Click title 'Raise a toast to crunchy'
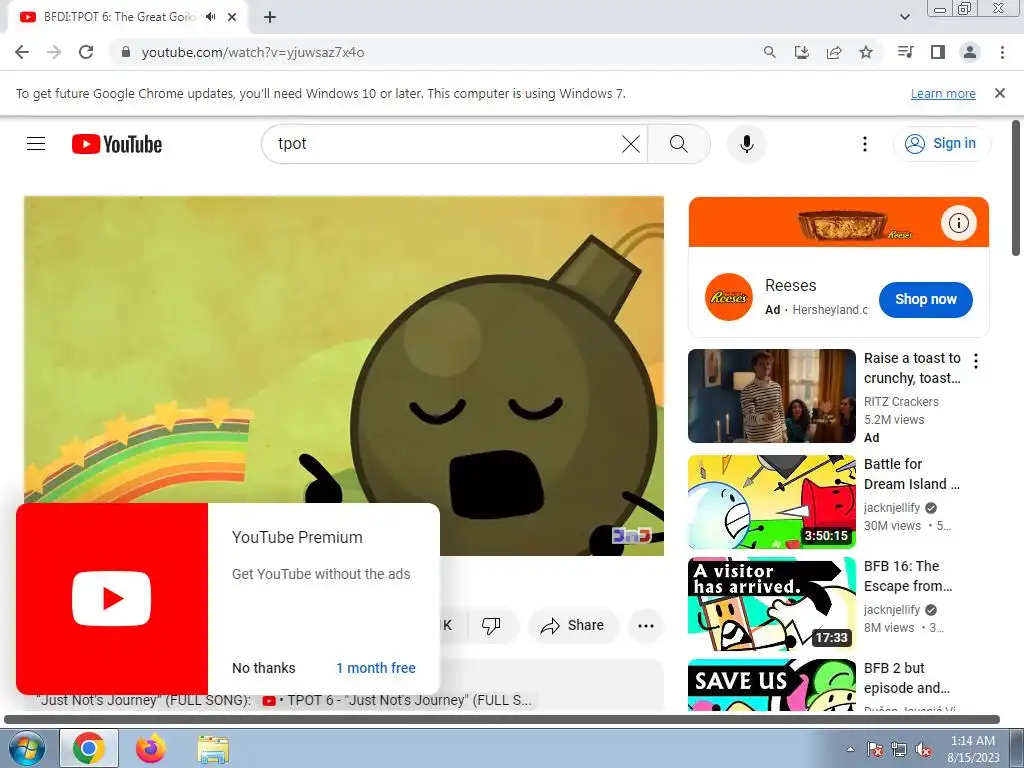Viewport: 1024px width, 768px height. click(x=912, y=368)
